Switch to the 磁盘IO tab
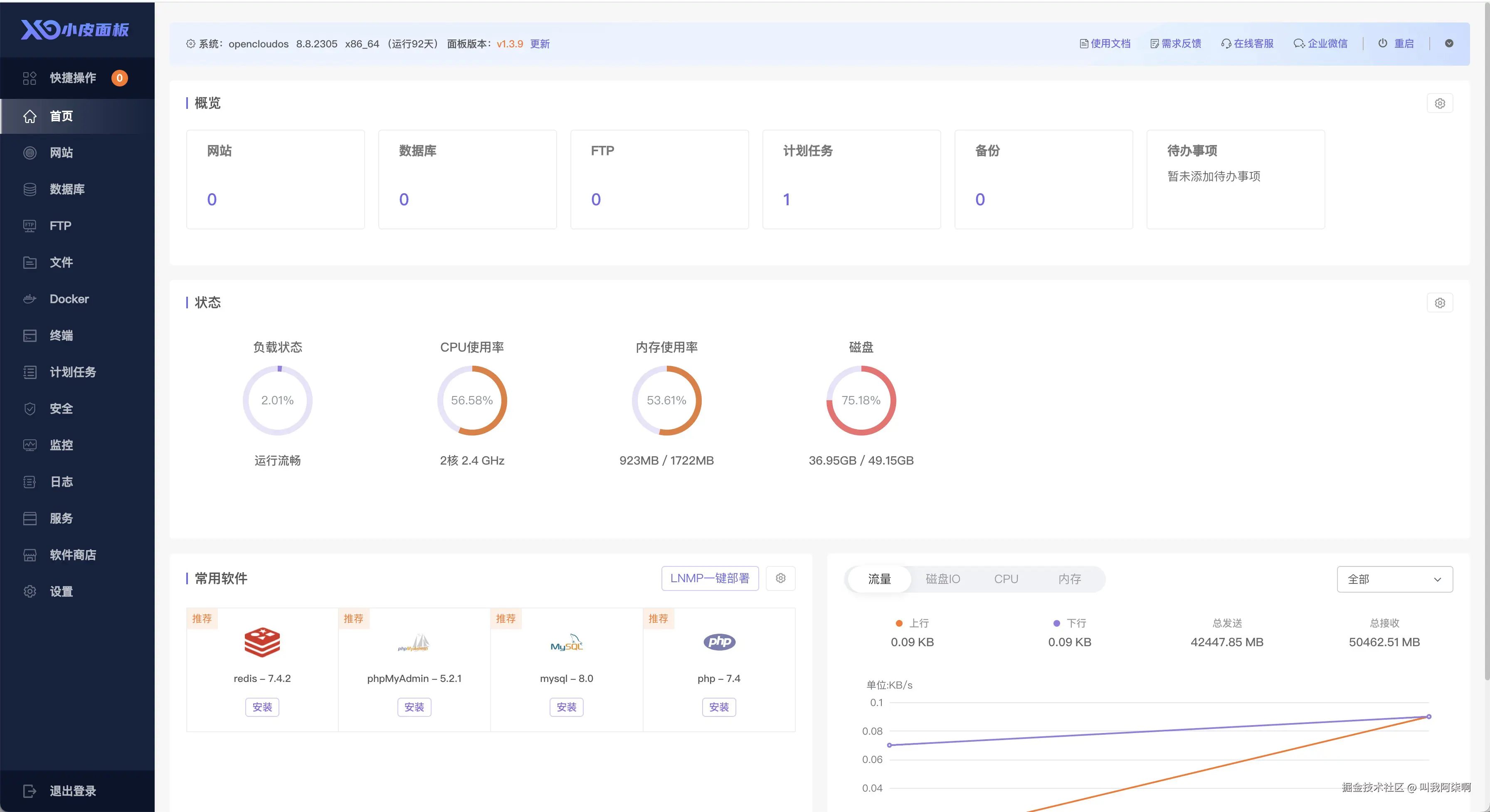 click(x=942, y=579)
